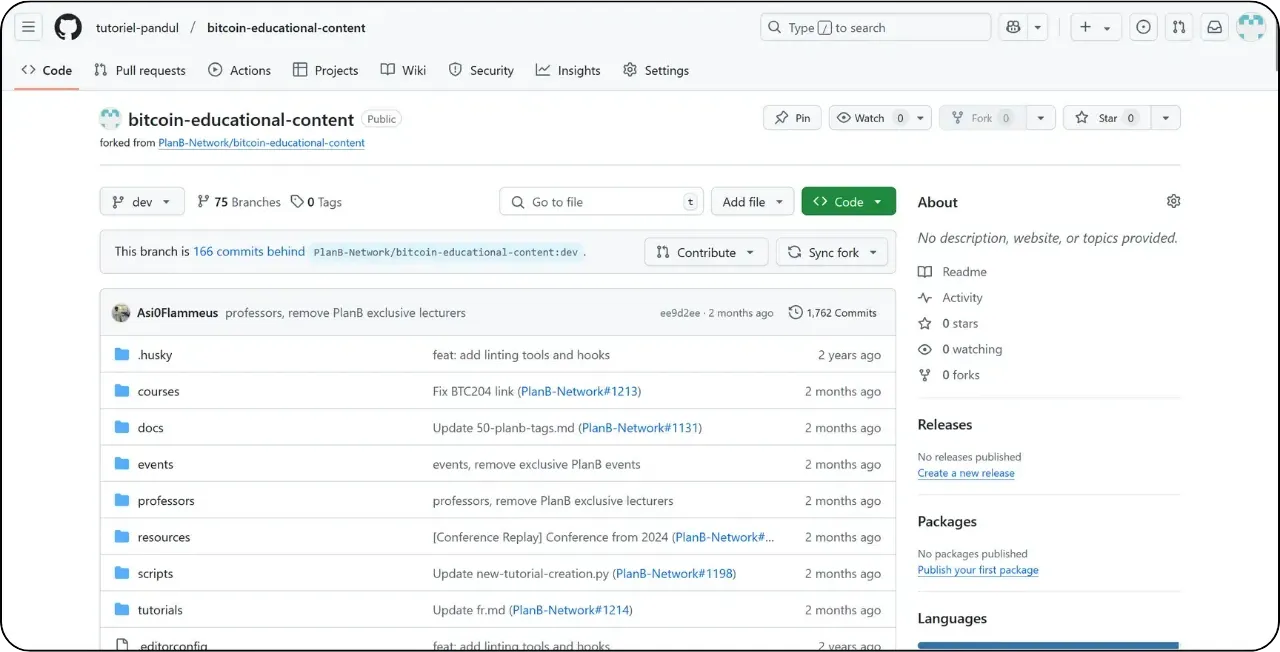This screenshot has width=1280, height=652.
Task: Pin this repository
Action: click(x=792, y=117)
